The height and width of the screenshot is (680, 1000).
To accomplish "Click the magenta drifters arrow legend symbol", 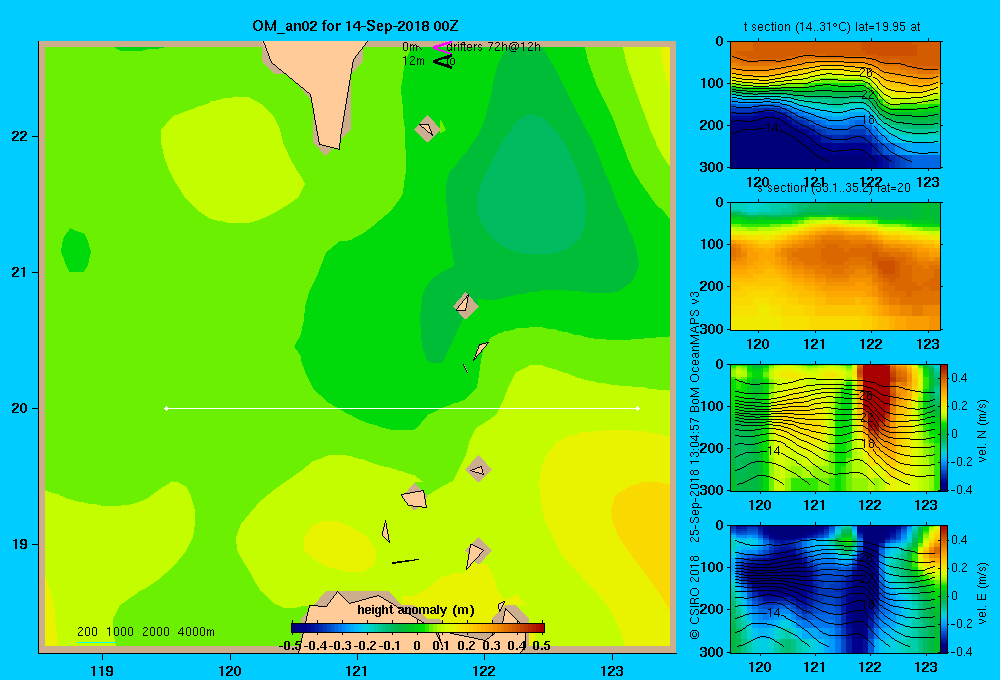I will click(442, 47).
